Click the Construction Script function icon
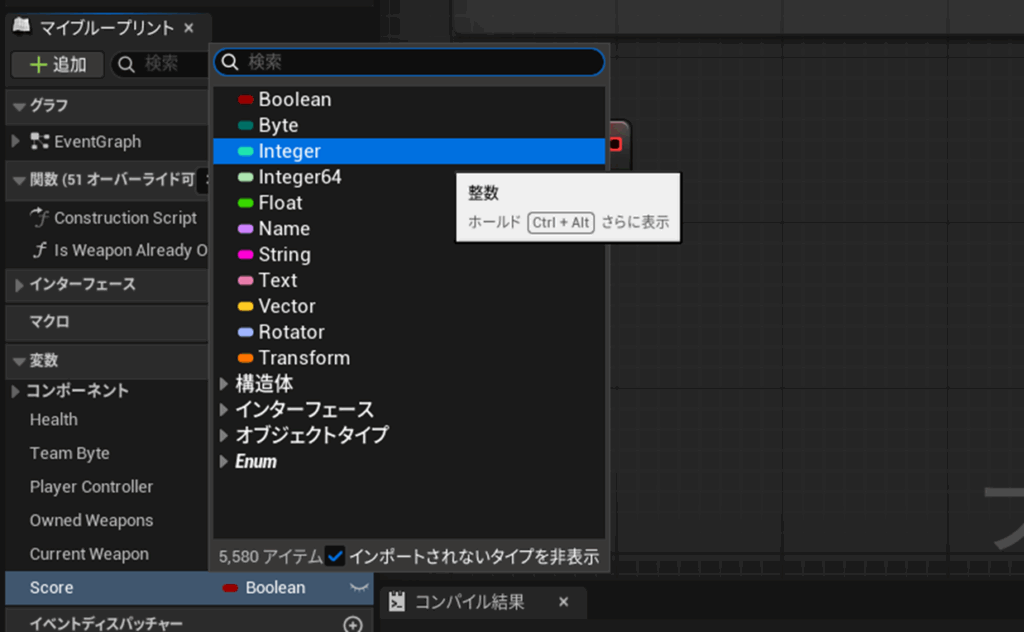 coord(40,218)
